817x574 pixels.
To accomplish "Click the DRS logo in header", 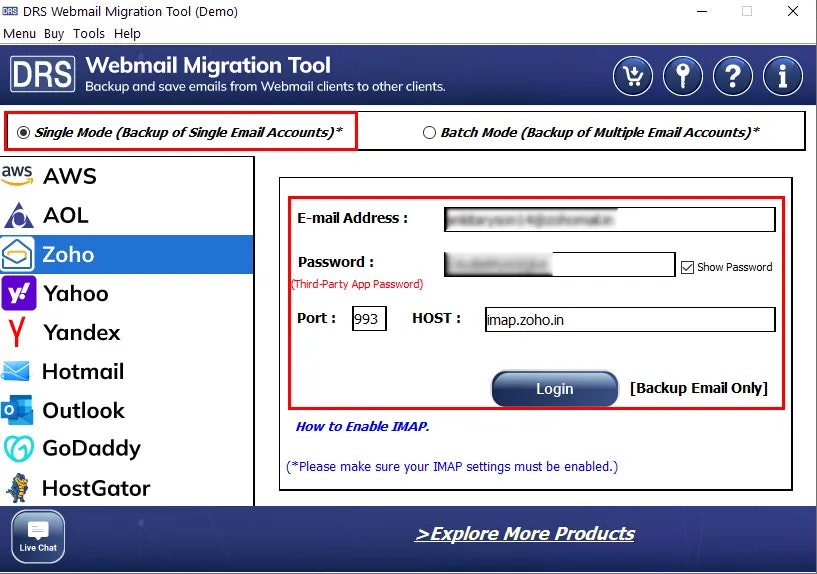I will (x=42, y=74).
